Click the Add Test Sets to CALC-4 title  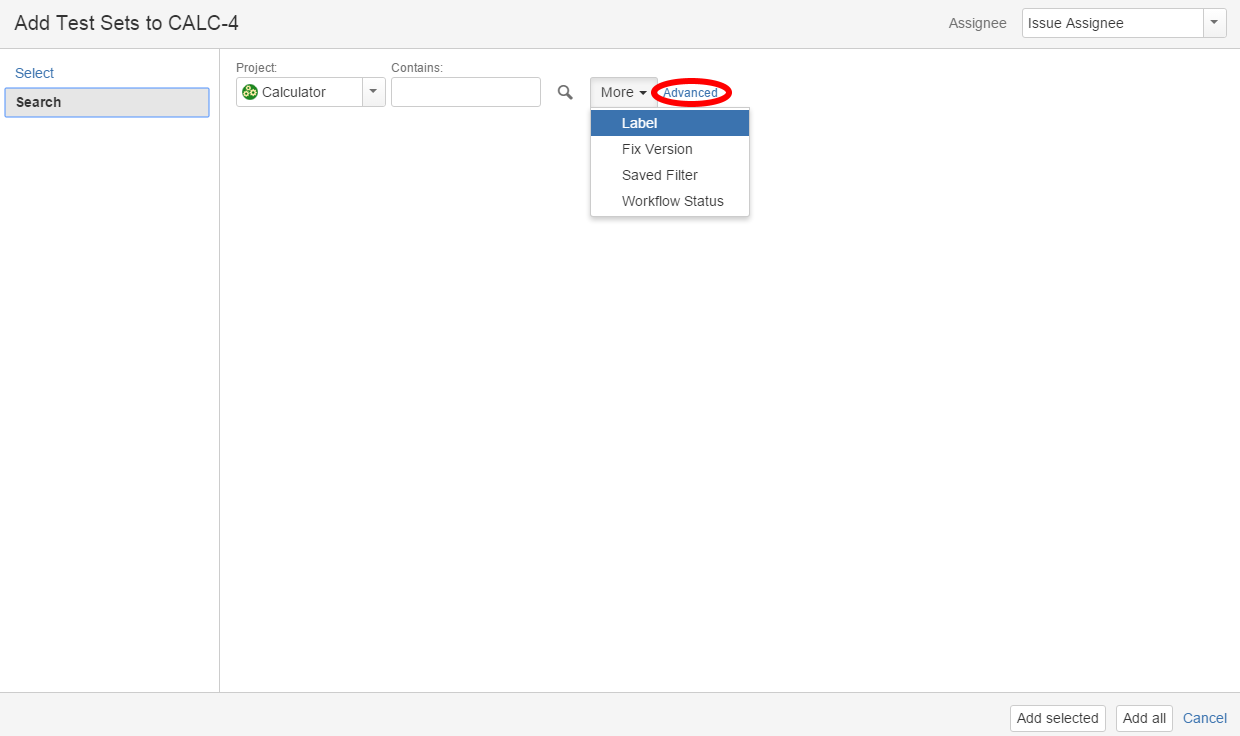(126, 23)
